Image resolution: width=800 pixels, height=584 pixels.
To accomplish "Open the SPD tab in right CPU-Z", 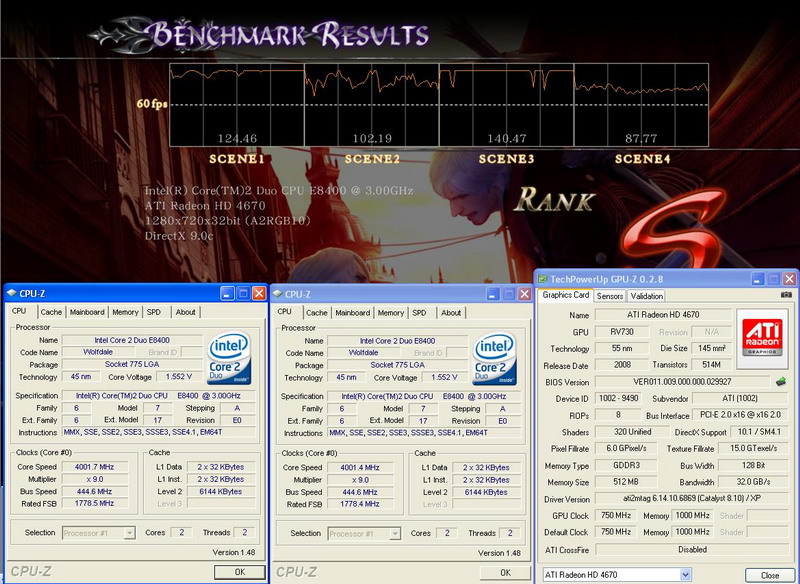I will pyautogui.click(x=419, y=313).
